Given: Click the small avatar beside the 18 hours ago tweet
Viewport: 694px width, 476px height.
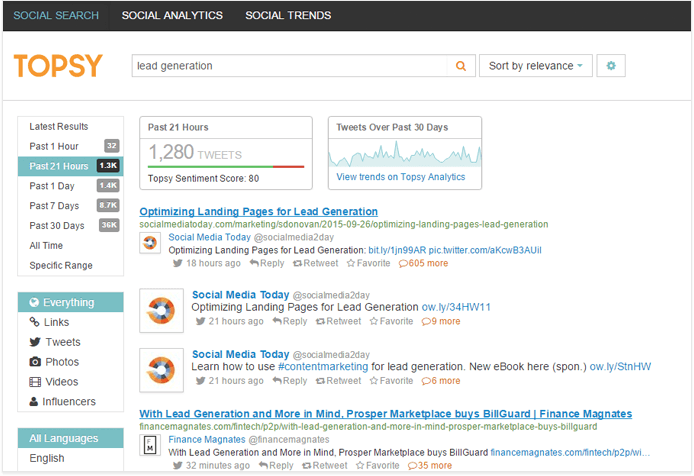Looking at the screenshot, I should click(150, 243).
